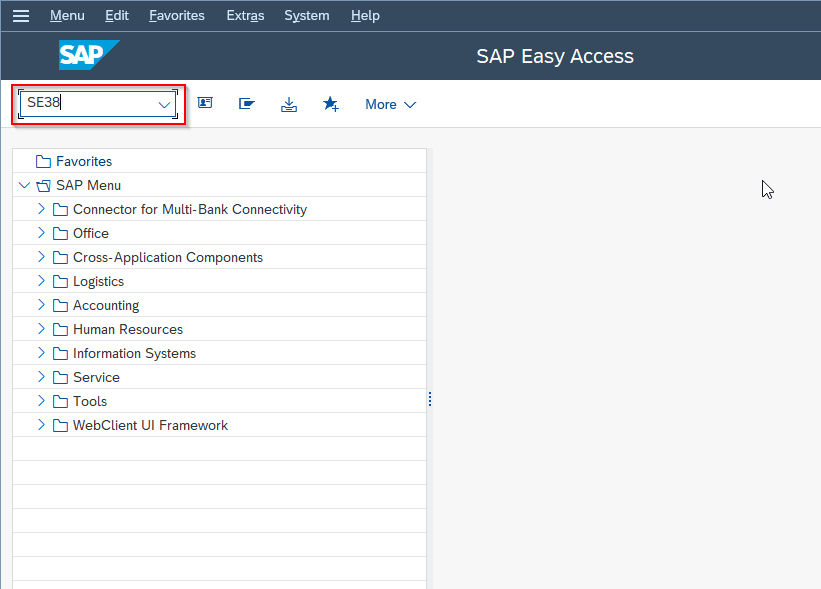Open the System menu
Image resolution: width=821 pixels, height=589 pixels.
point(307,16)
